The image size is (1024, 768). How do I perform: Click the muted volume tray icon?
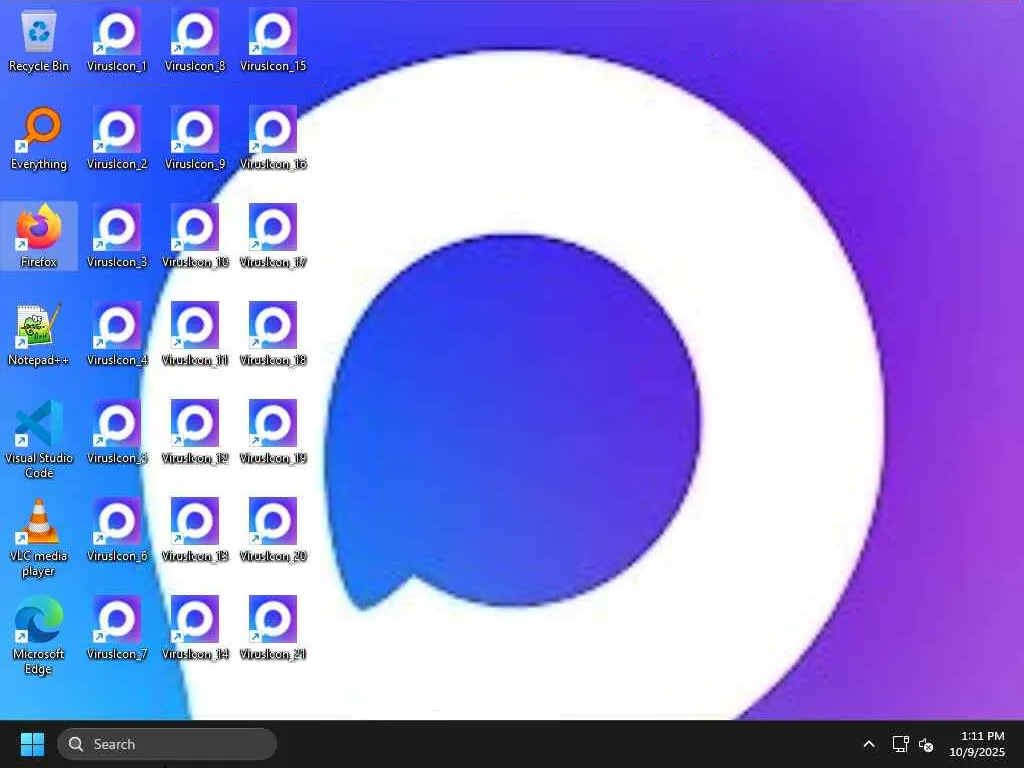pyautogui.click(x=926, y=744)
